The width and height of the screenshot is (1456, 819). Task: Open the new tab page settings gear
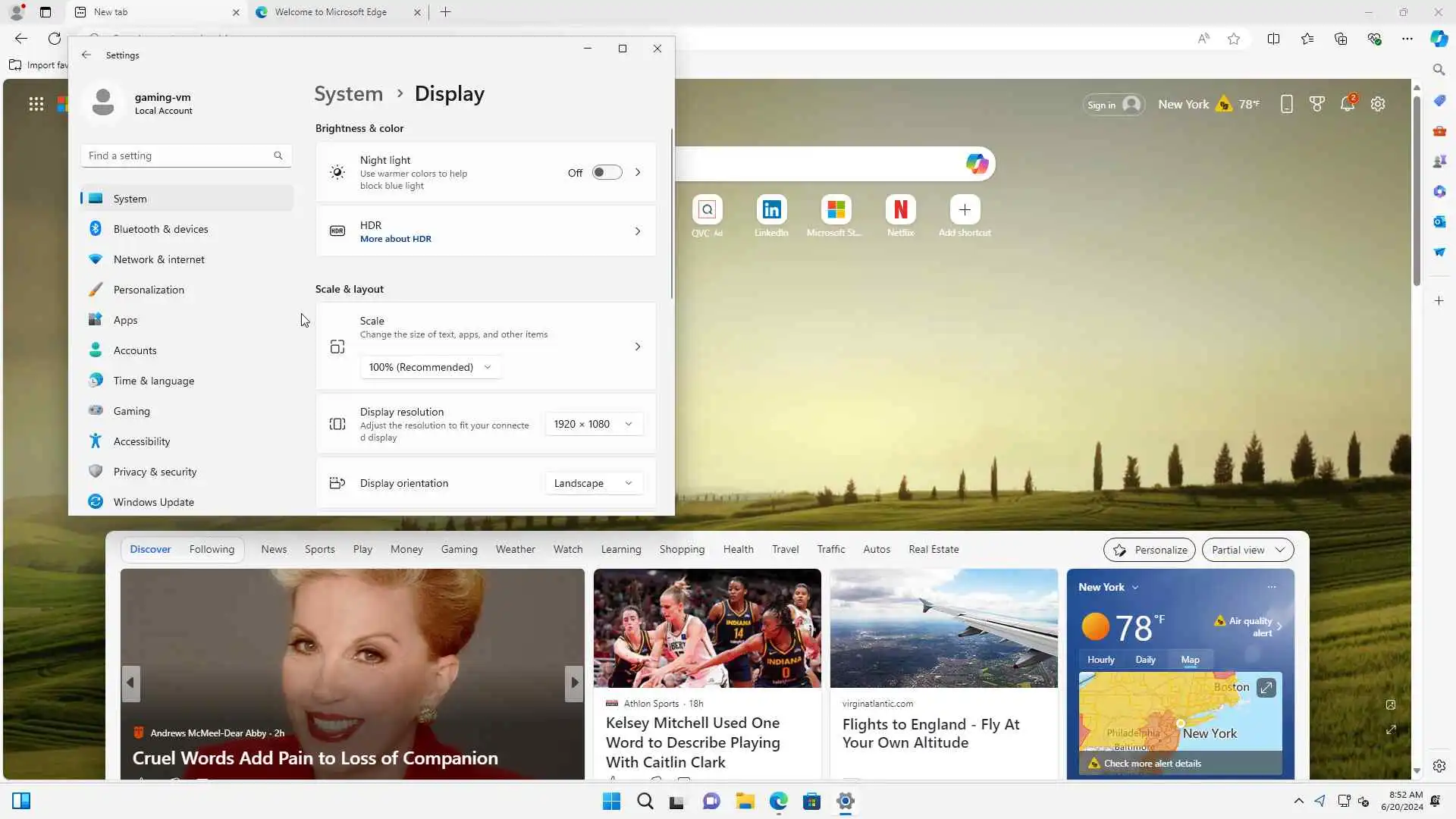(x=1378, y=105)
